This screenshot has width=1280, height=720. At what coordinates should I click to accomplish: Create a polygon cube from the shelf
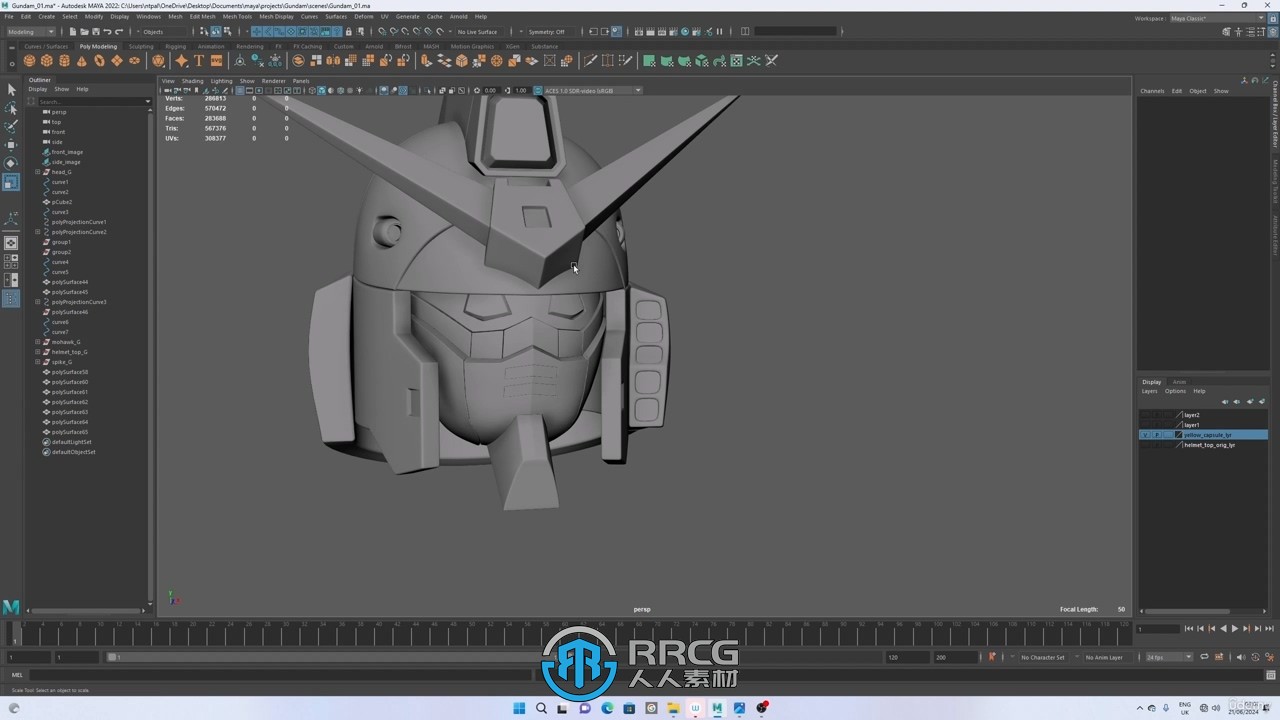tap(47, 61)
